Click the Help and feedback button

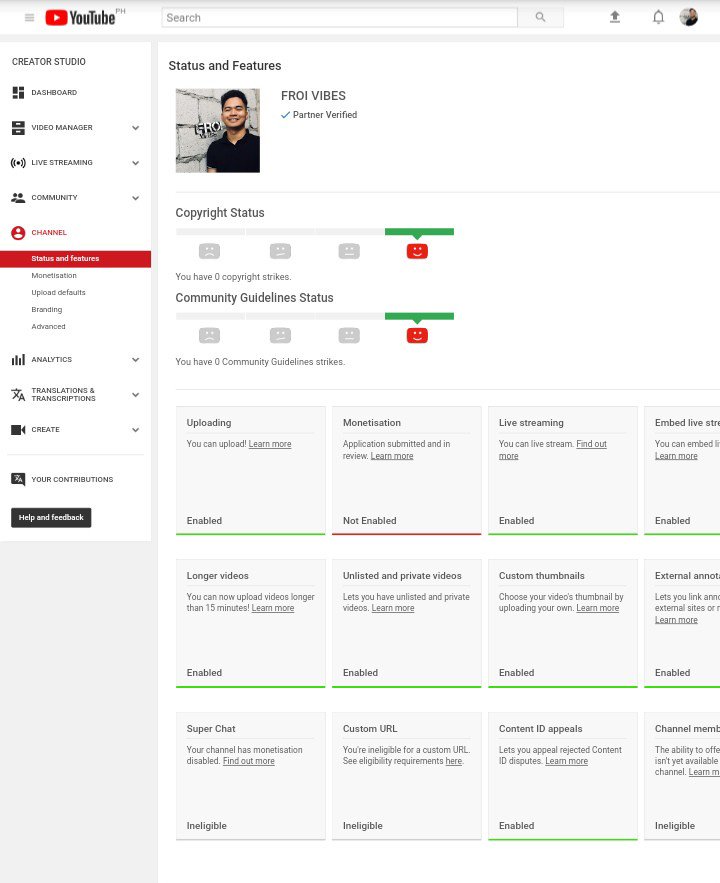tap(51, 518)
